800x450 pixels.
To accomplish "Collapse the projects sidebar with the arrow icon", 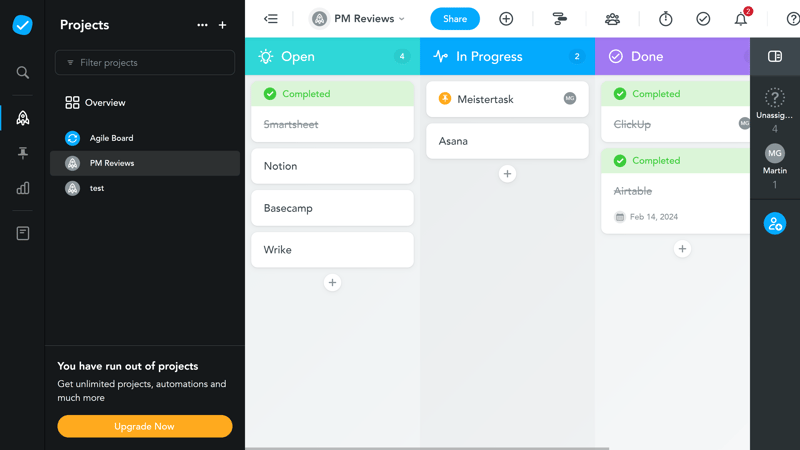I will click(x=270, y=19).
